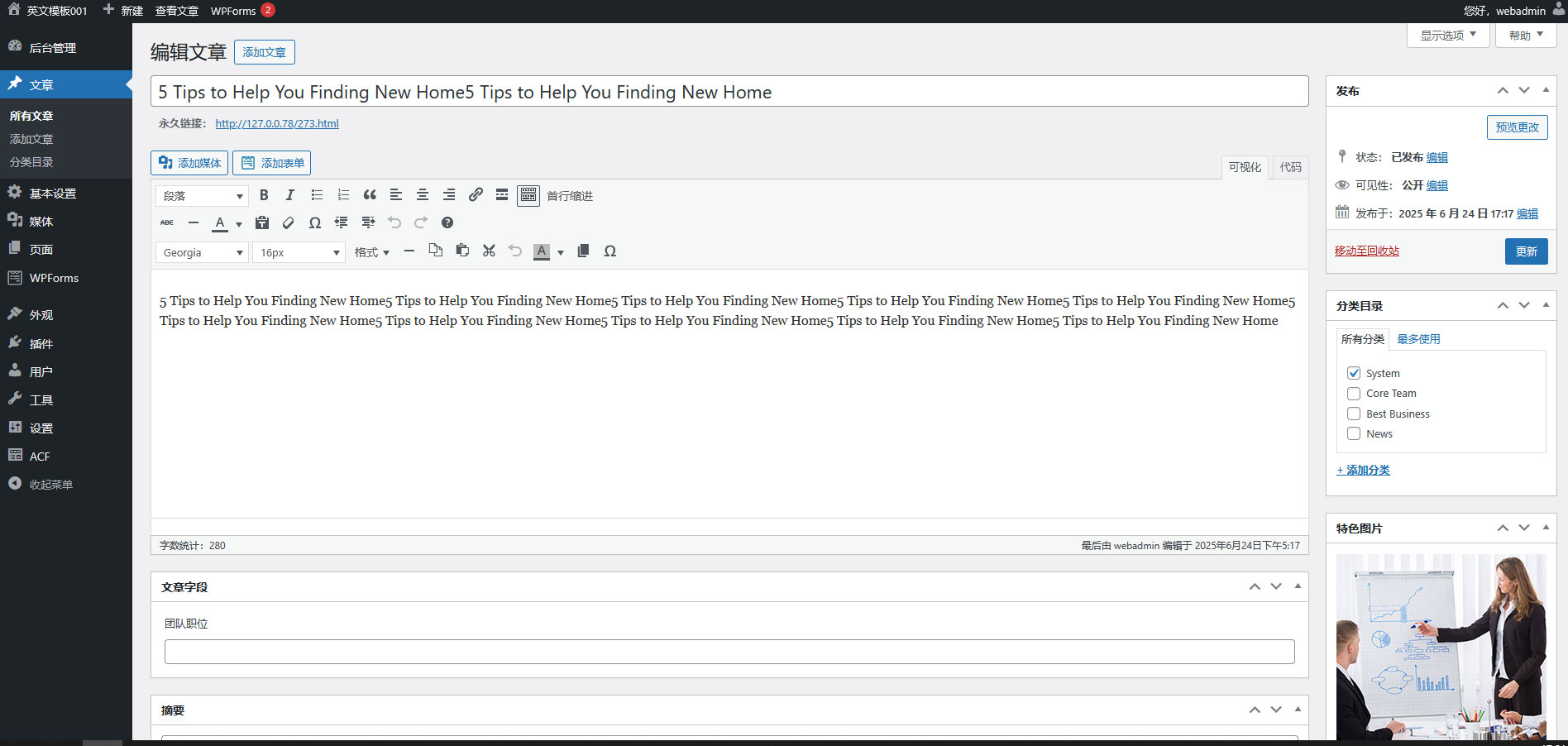Check the Core Team category
Screen dimensions: 1568x746
tap(1354, 394)
